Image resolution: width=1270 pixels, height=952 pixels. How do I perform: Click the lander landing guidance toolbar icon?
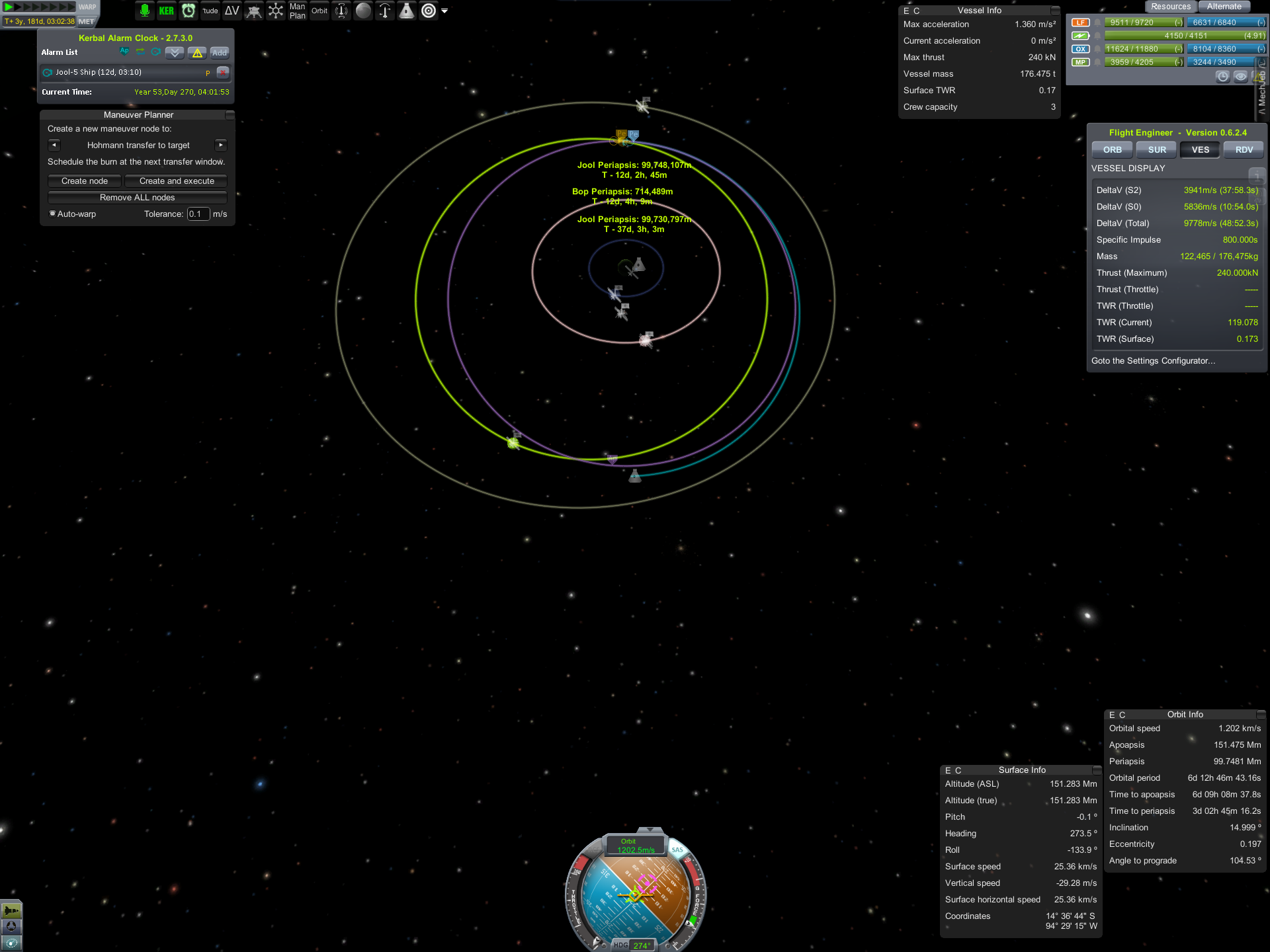point(253,11)
